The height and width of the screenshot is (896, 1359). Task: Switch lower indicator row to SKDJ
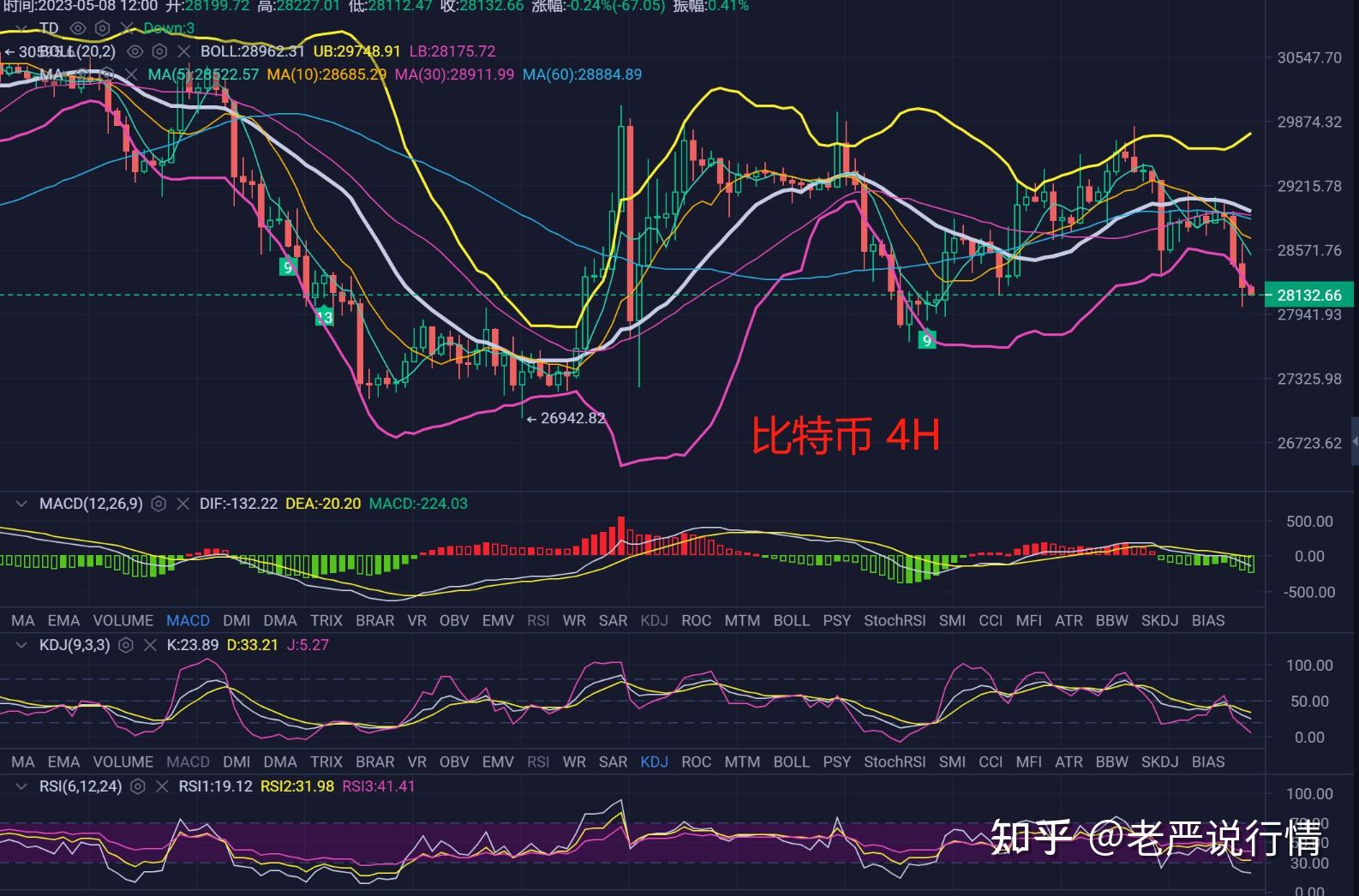click(1159, 762)
